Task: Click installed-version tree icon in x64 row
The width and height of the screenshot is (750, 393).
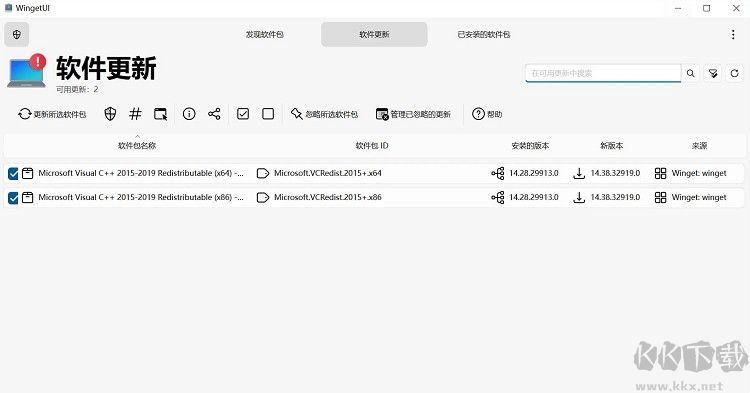Action: [497, 173]
